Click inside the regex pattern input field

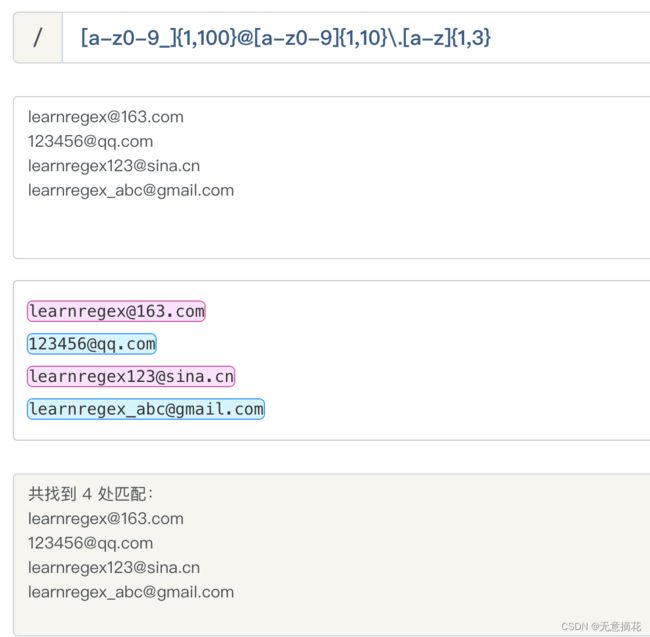coord(356,38)
